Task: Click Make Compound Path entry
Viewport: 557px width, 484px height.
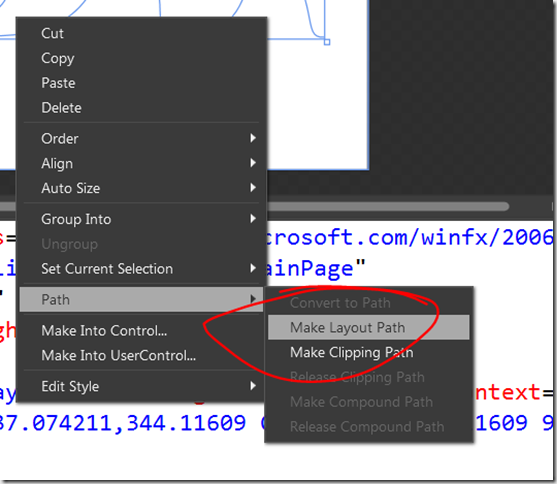Action: pos(368,402)
